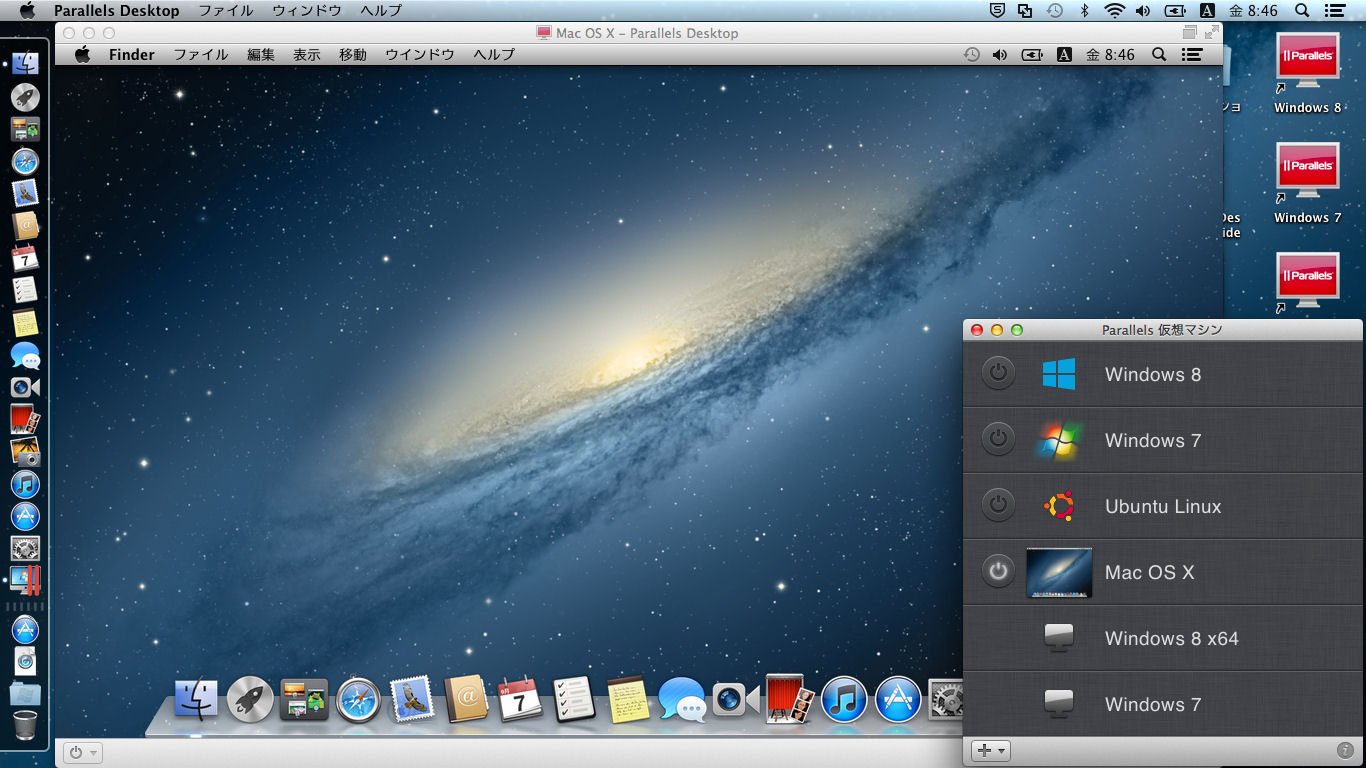Select Windows 8 row in VM list

pos(1163,374)
